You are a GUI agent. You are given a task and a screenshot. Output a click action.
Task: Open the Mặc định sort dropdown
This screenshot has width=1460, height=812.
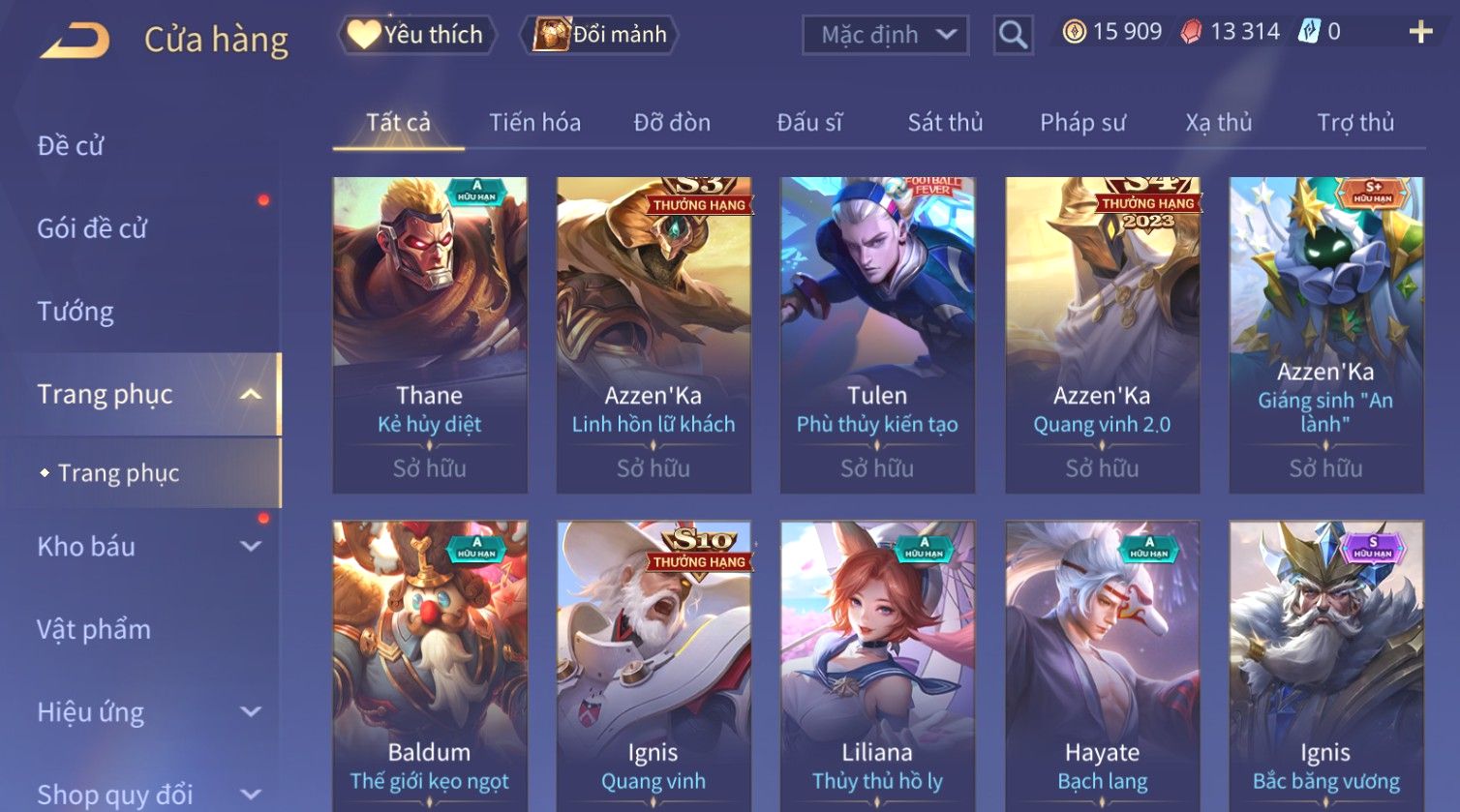[886, 35]
